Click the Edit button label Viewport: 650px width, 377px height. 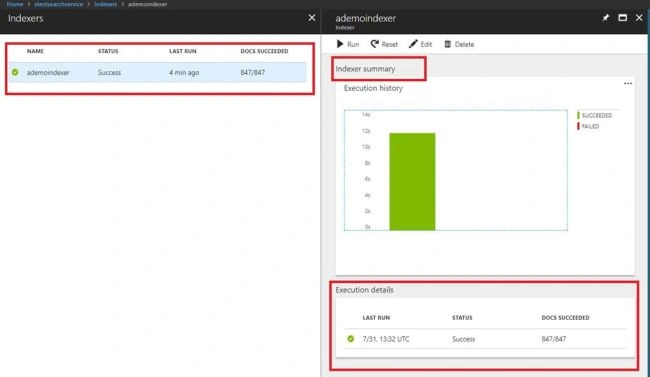click(426, 44)
